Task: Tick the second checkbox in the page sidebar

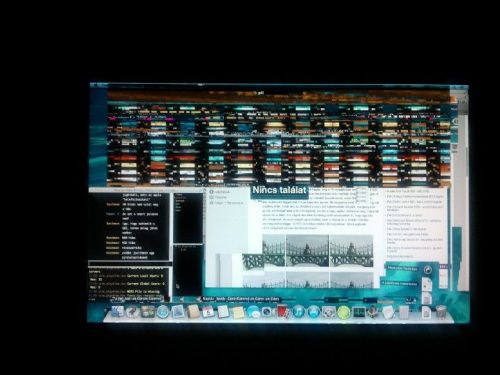Action: click(x=211, y=197)
